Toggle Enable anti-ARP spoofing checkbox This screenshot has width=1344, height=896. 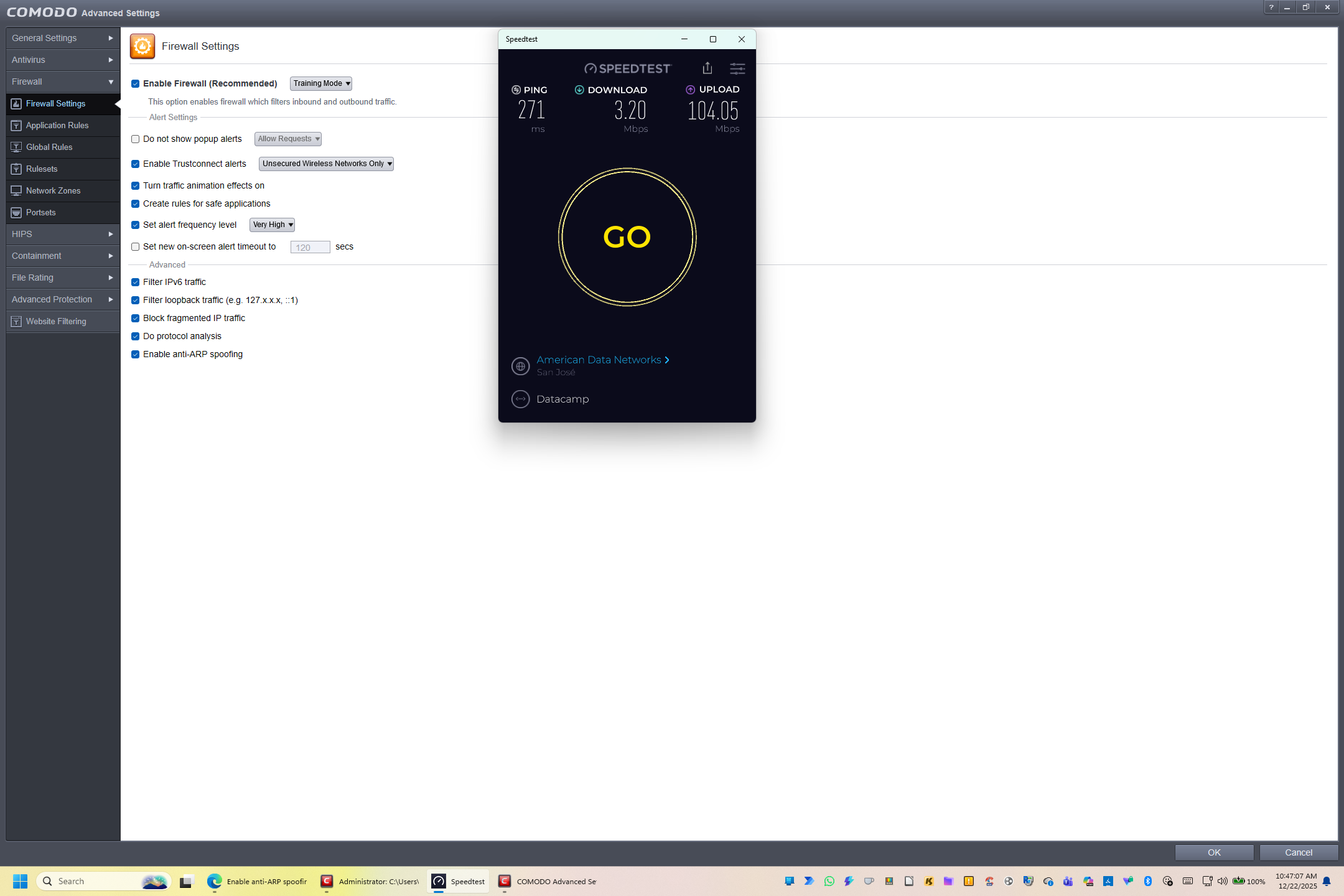click(x=135, y=355)
